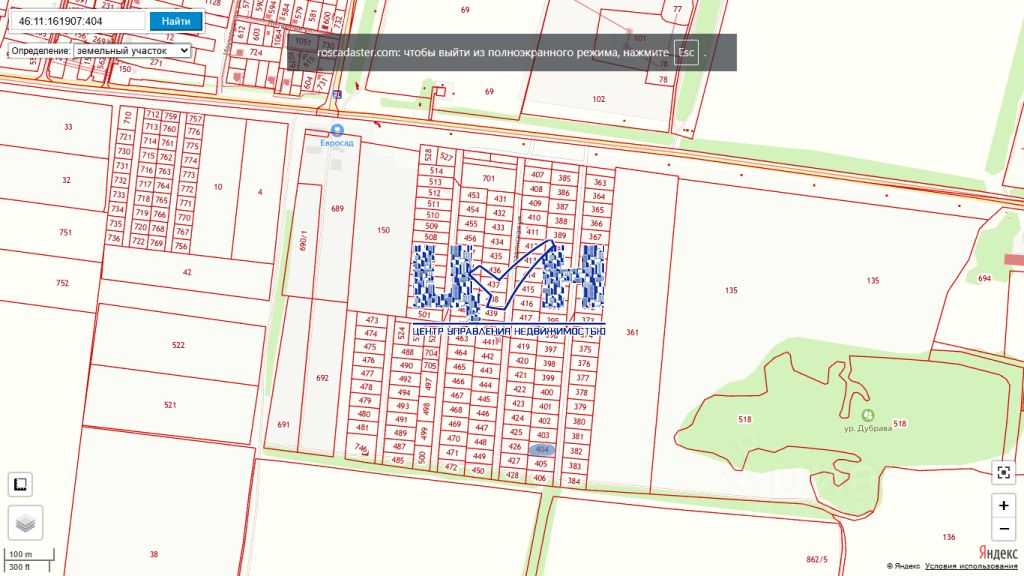Screen dimensions: 1024x576
Task: Click parcel labeled 77
Action: [x=677, y=9]
